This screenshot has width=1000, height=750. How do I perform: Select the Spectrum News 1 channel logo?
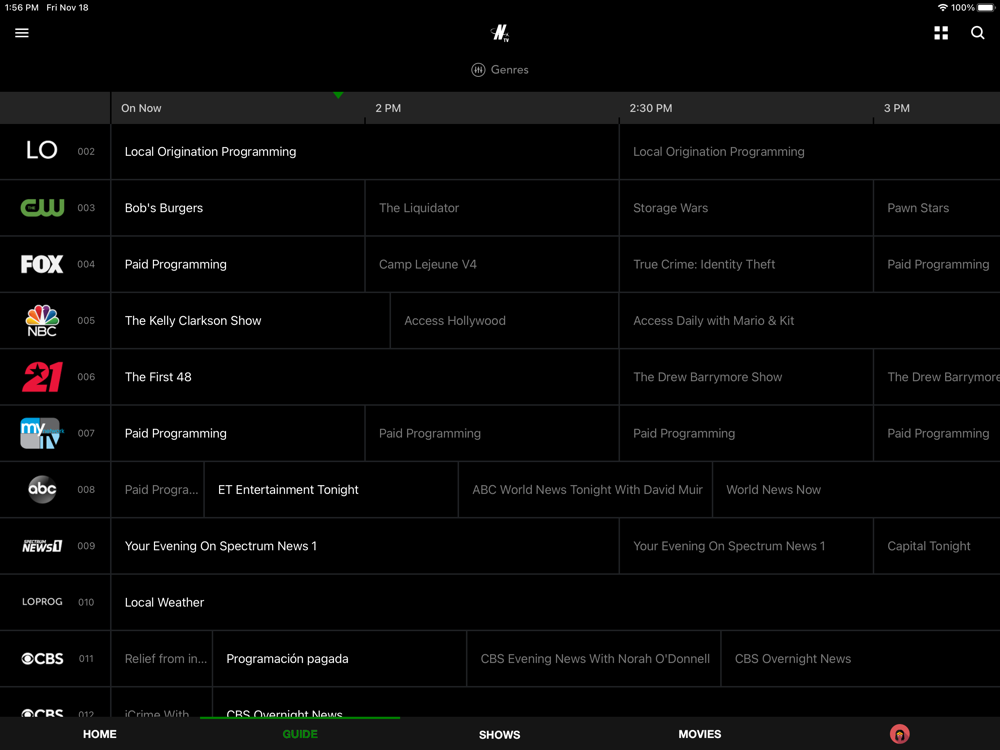[42, 546]
